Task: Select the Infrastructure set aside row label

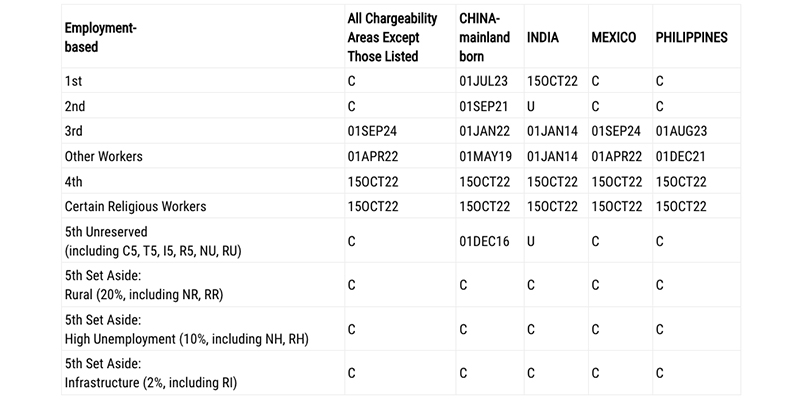Action: (x=151, y=373)
